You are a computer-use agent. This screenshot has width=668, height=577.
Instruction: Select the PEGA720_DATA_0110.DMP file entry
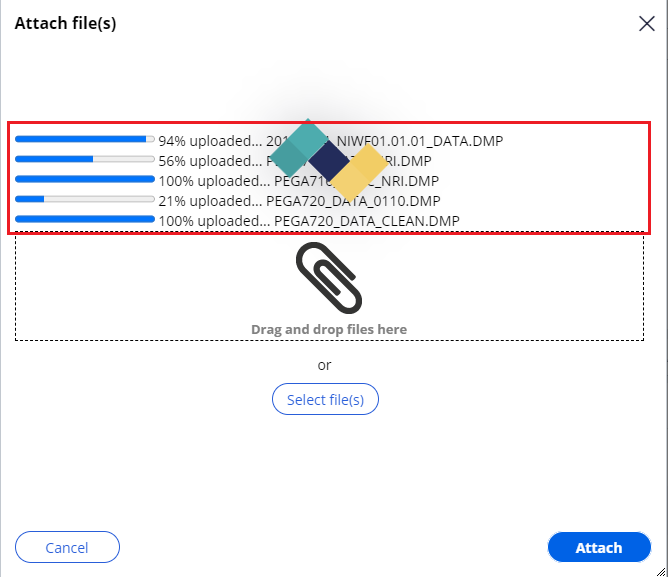point(353,201)
